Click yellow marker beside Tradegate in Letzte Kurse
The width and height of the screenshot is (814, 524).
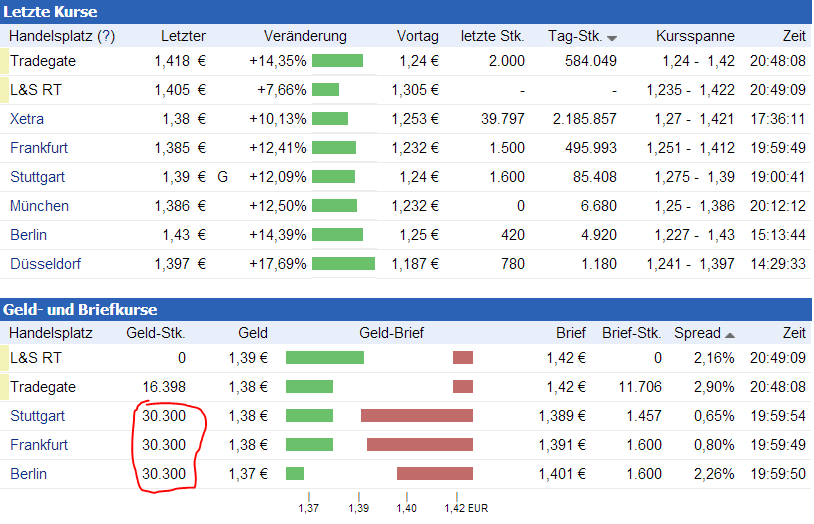[4, 61]
